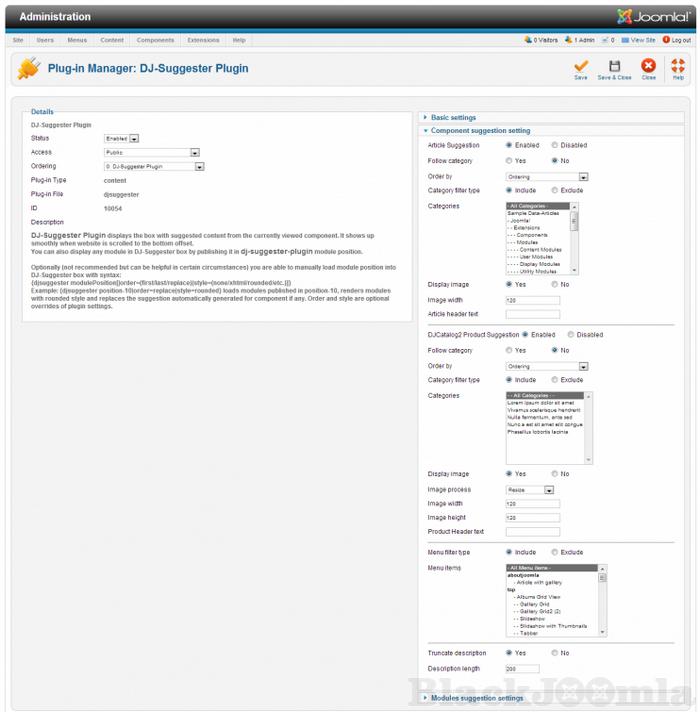
Task: Expand Modules suggestion settings panel
Action: point(476,698)
